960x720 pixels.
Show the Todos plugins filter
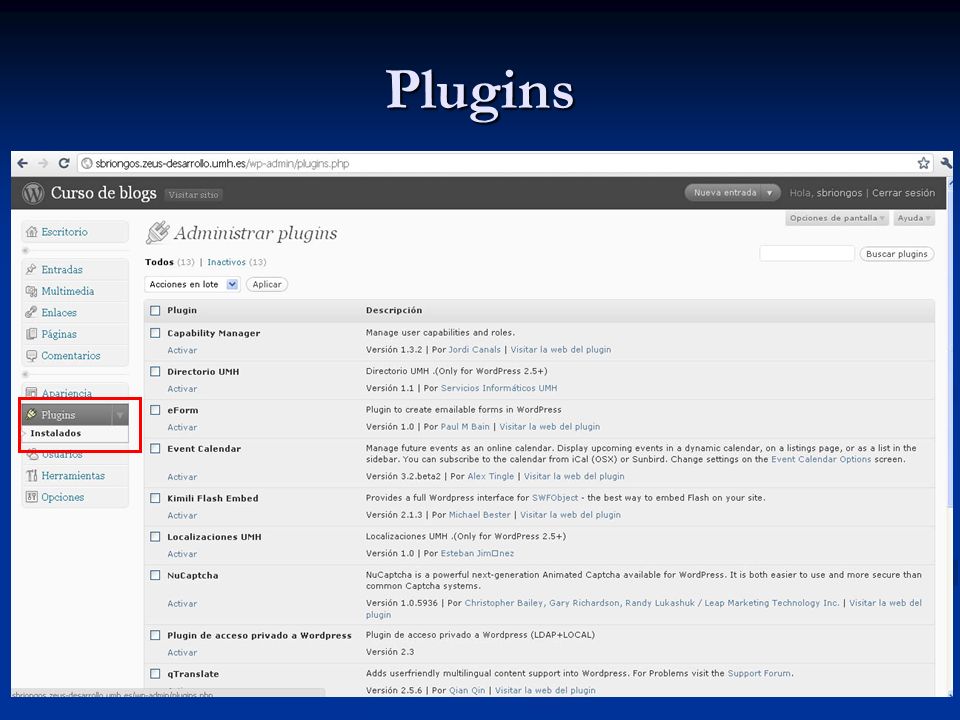tap(159, 262)
